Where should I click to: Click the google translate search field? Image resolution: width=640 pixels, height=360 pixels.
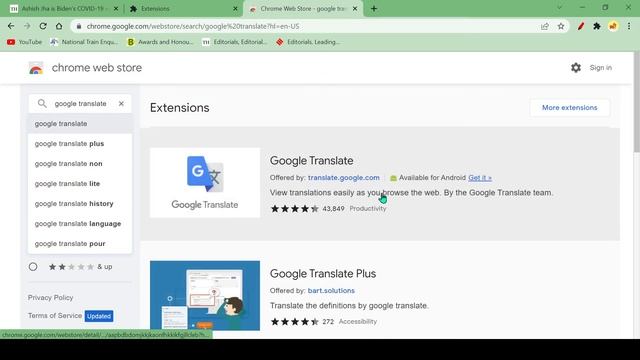80,104
